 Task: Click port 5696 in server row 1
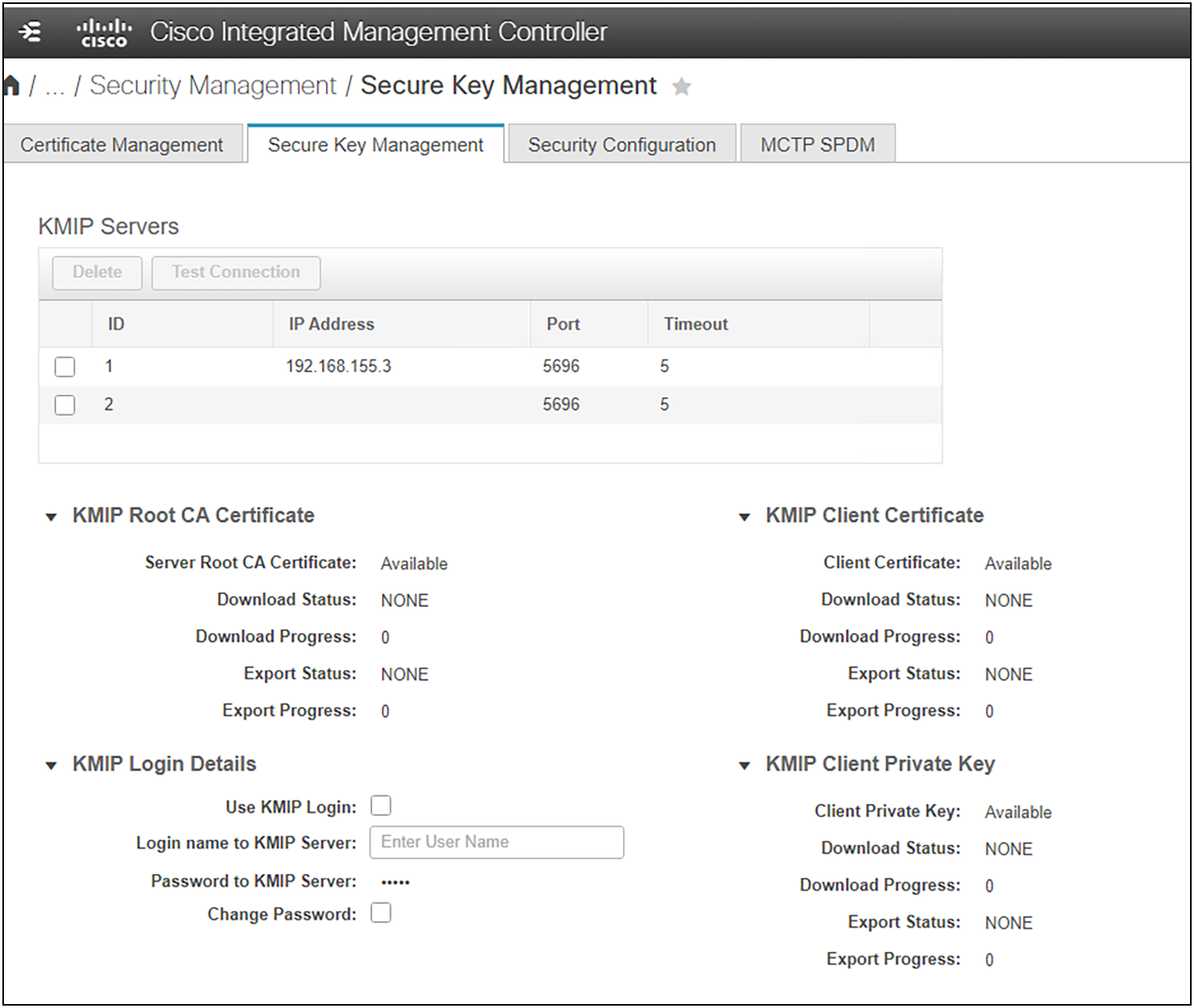tap(561, 366)
